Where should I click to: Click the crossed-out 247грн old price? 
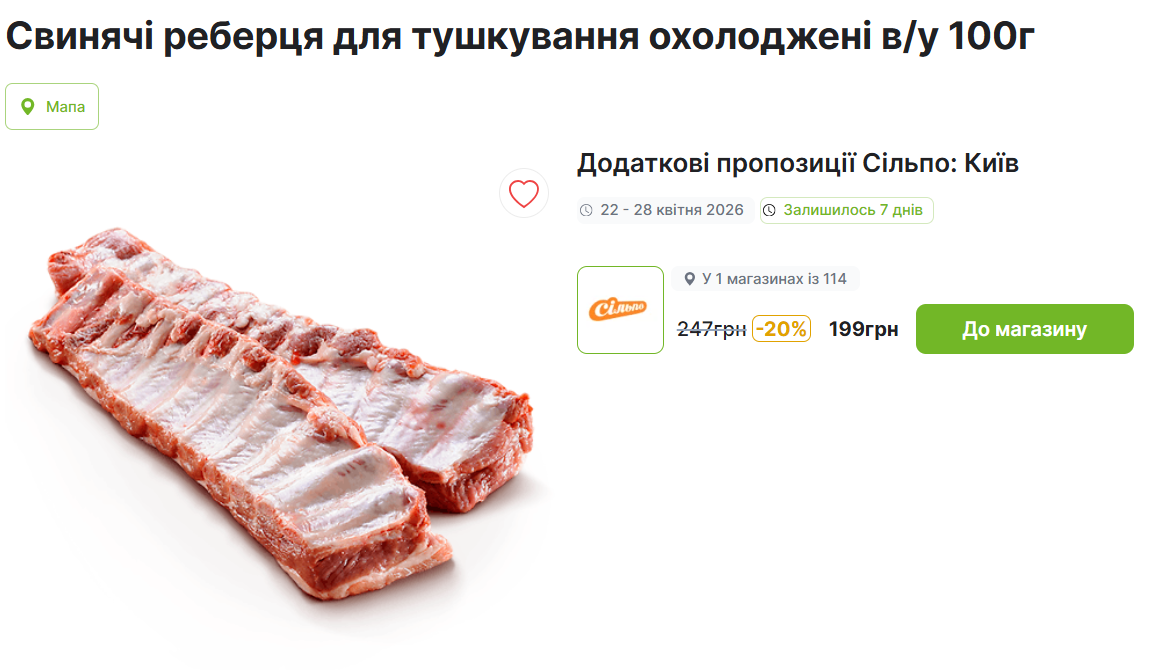click(711, 329)
